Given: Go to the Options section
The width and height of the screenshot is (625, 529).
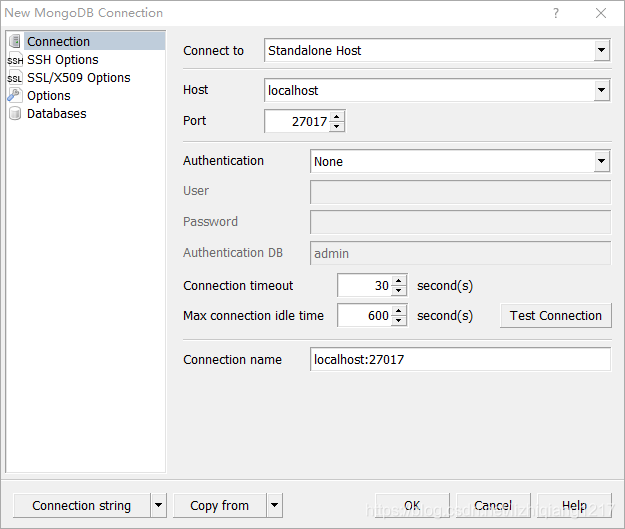Looking at the screenshot, I should (x=49, y=95).
